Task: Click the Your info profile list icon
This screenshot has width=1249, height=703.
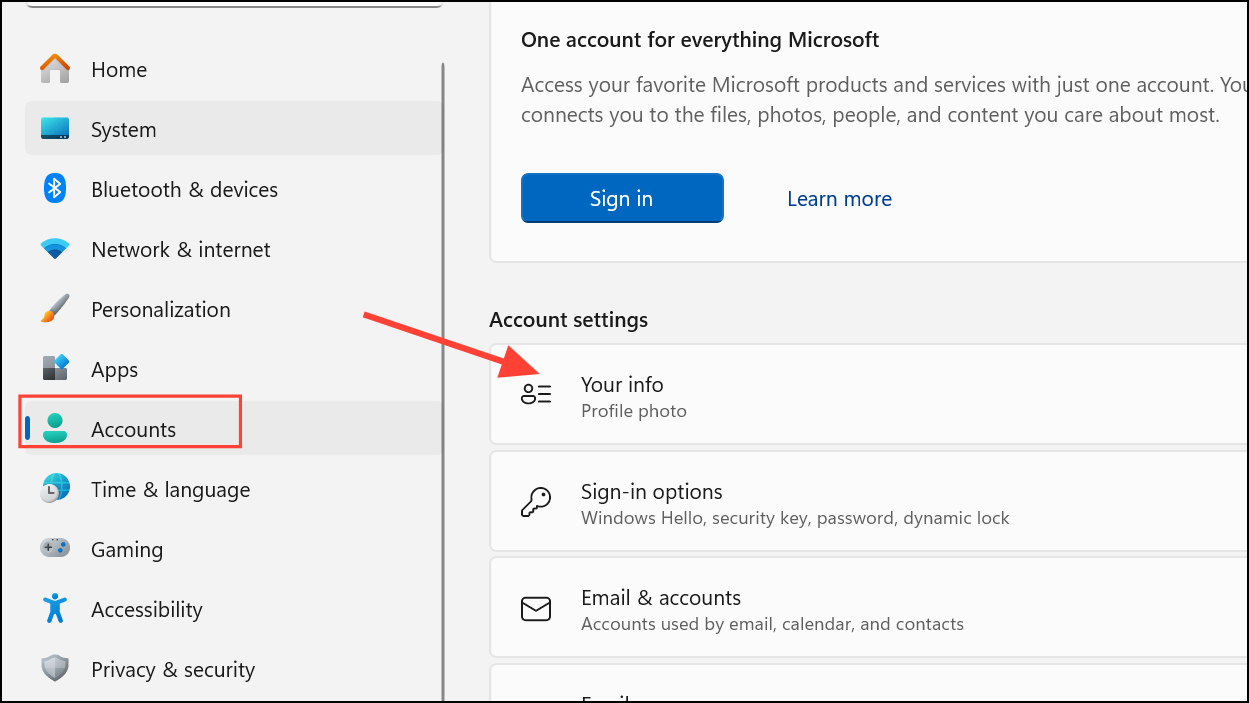Action: point(536,394)
